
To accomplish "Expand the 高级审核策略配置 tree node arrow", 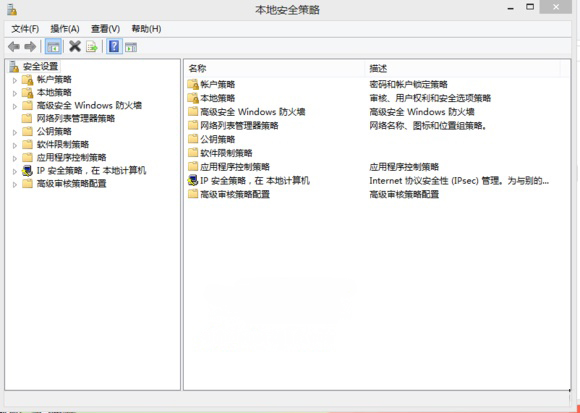I will coord(15,184).
